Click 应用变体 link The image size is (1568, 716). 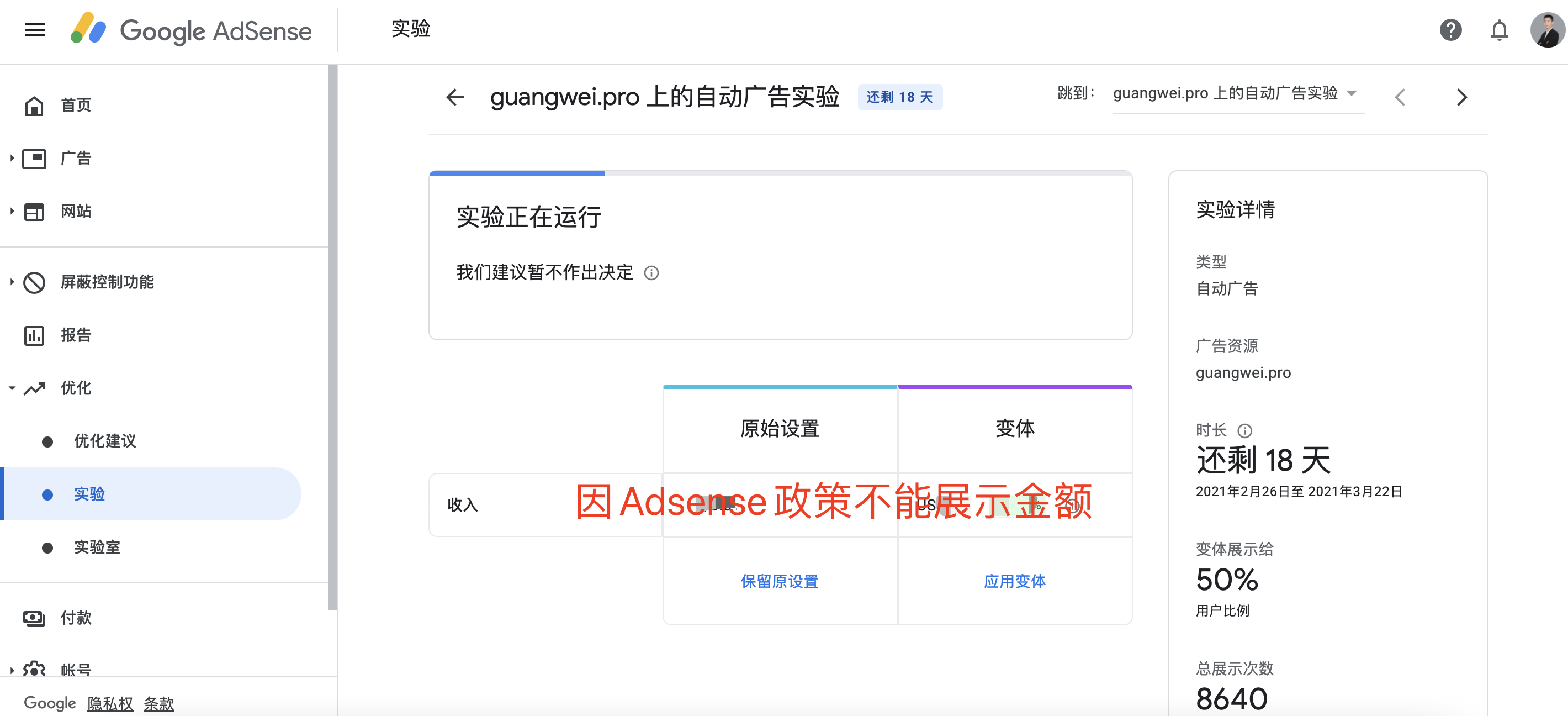click(1015, 581)
